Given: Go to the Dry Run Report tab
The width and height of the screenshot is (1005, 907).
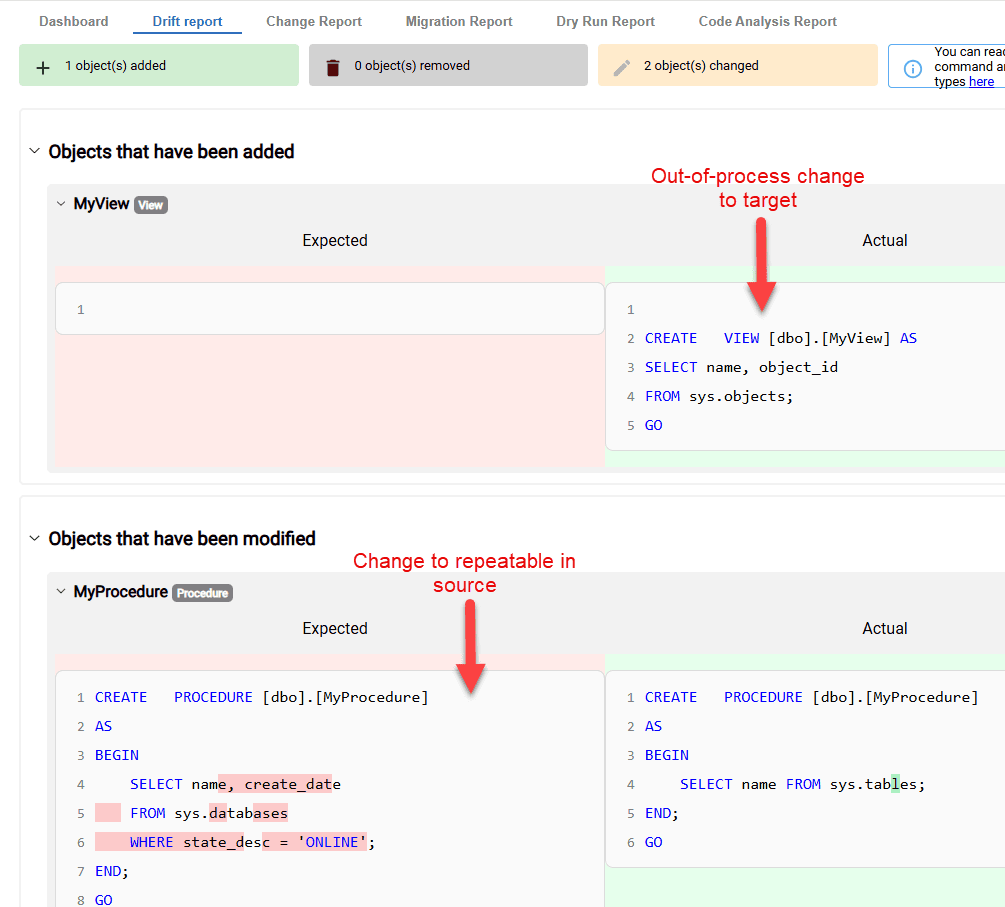Looking at the screenshot, I should click(x=606, y=21).
